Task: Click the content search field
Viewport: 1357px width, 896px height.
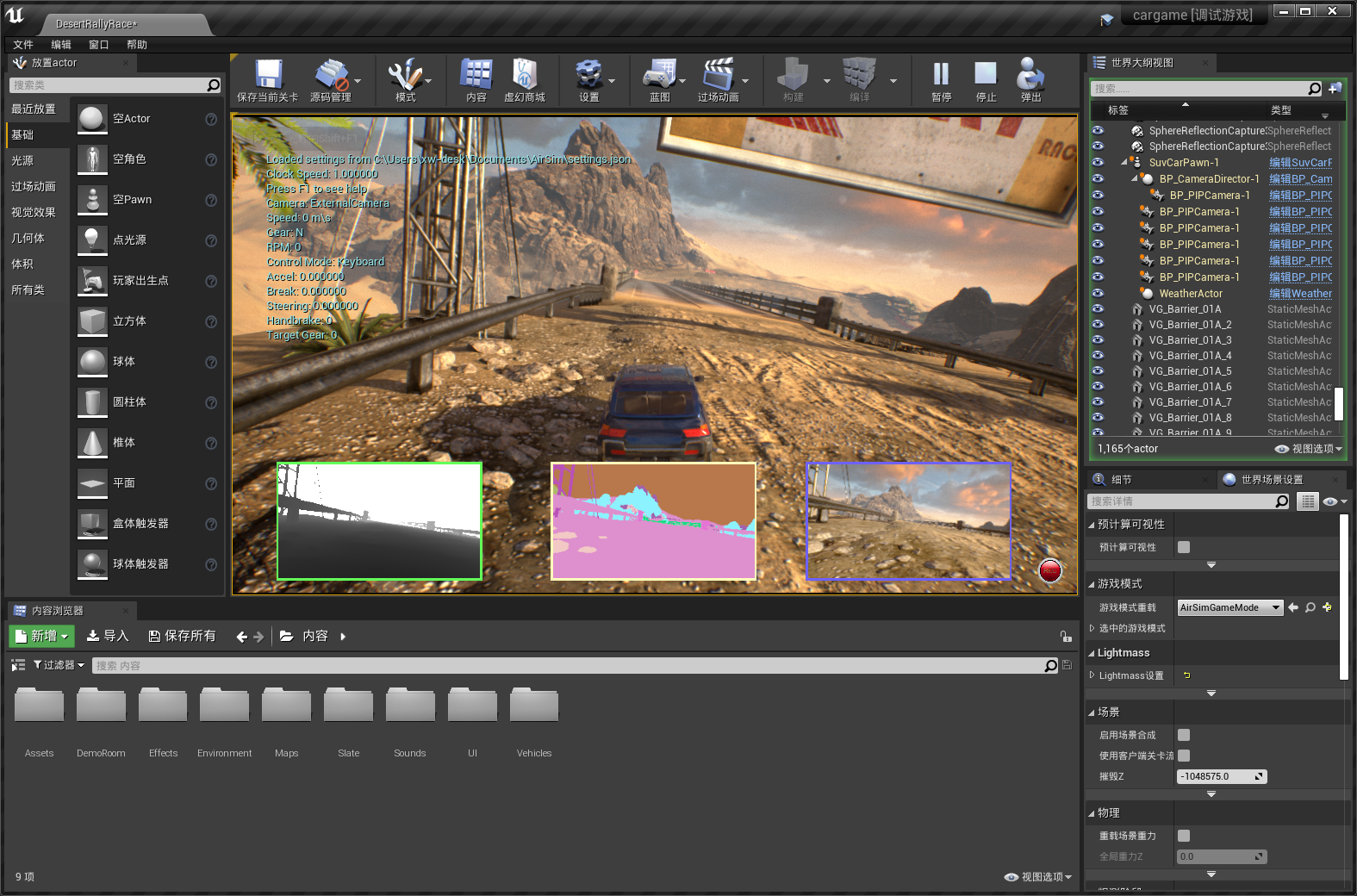Action: click(x=569, y=665)
